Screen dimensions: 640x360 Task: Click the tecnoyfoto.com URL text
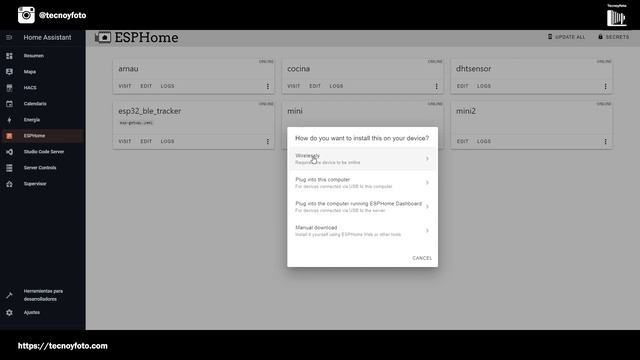click(x=62, y=346)
